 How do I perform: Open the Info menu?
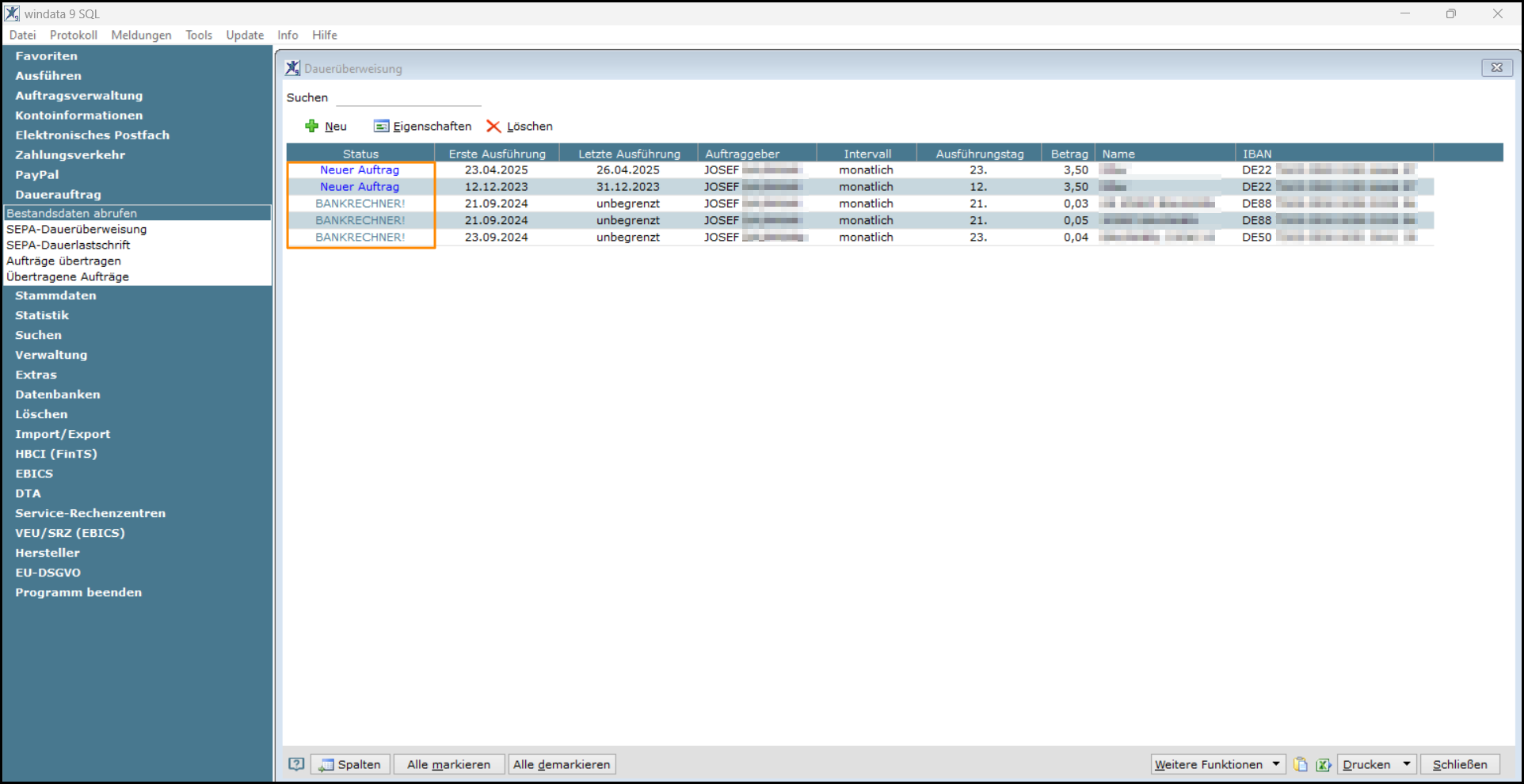[x=288, y=35]
